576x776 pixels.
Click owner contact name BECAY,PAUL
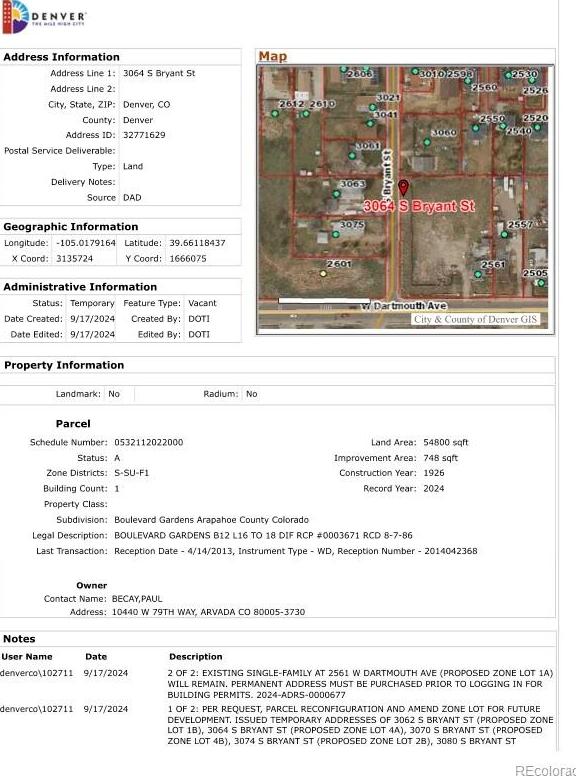pyautogui.click(x=137, y=599)
